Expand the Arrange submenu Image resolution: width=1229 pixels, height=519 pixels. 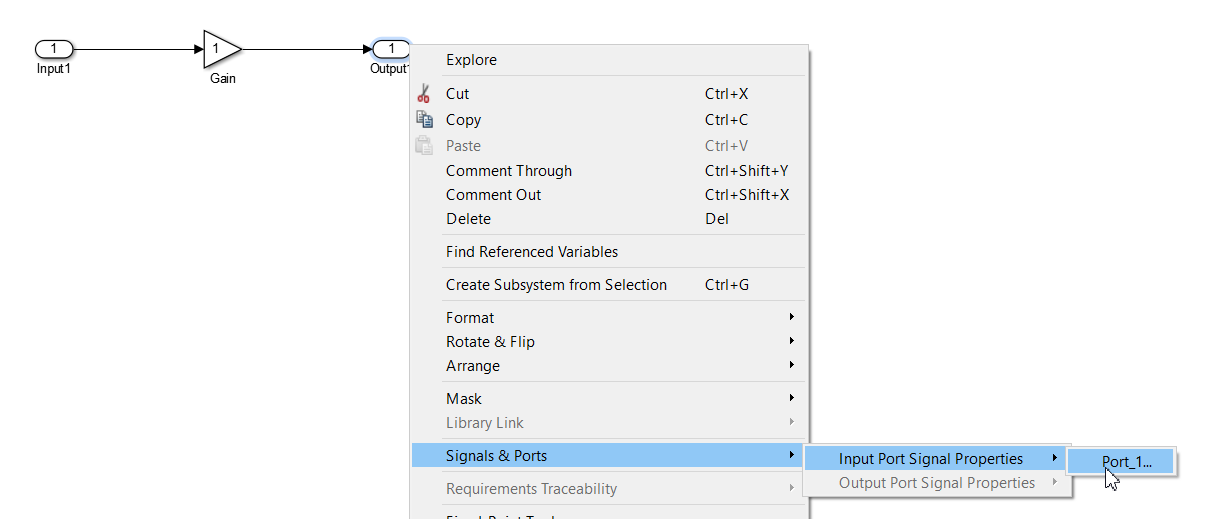[473, 366]
